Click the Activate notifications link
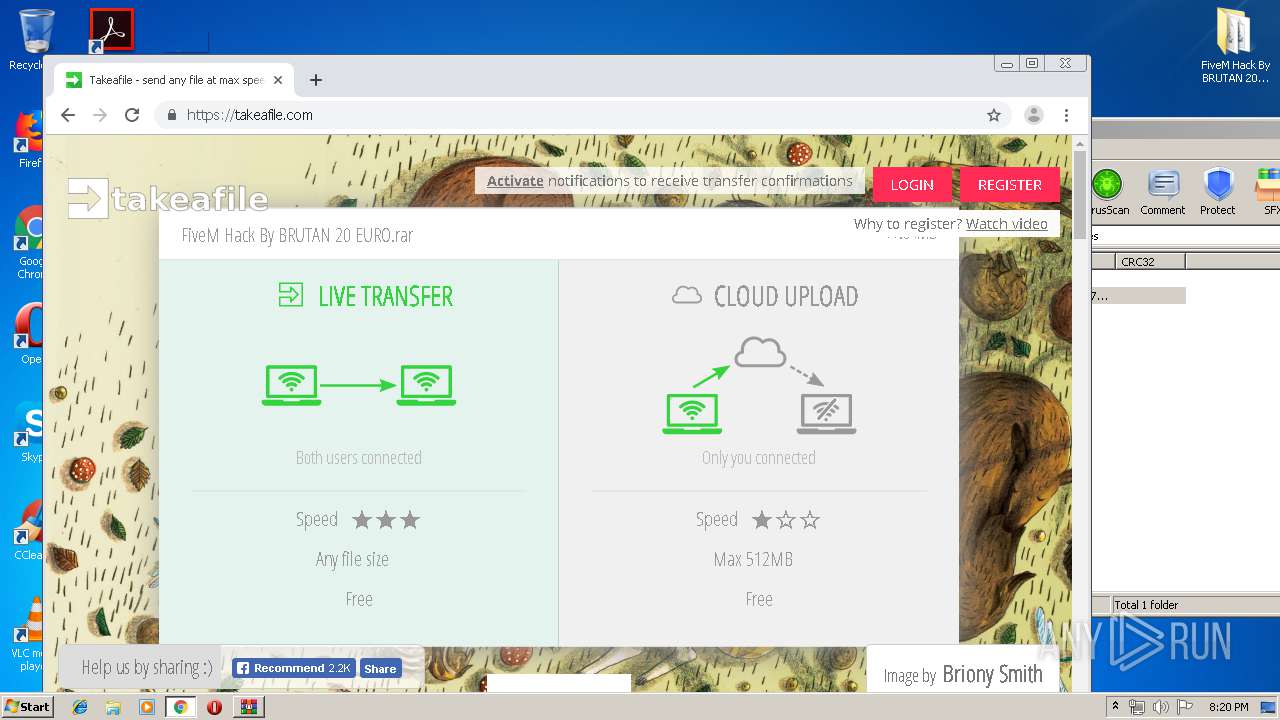 (515, 181)
